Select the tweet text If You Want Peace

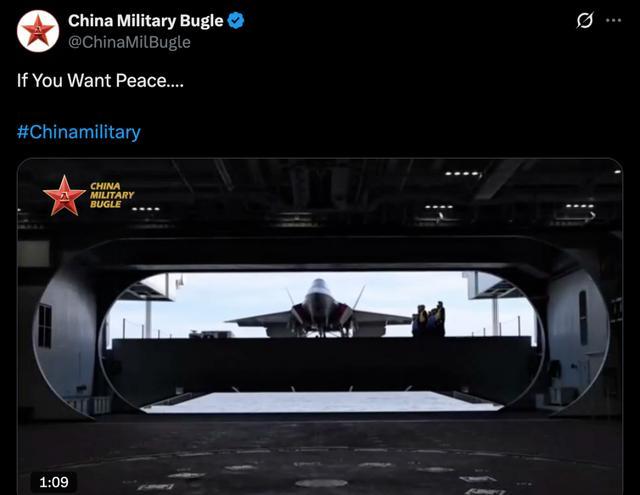pos(100,80)
